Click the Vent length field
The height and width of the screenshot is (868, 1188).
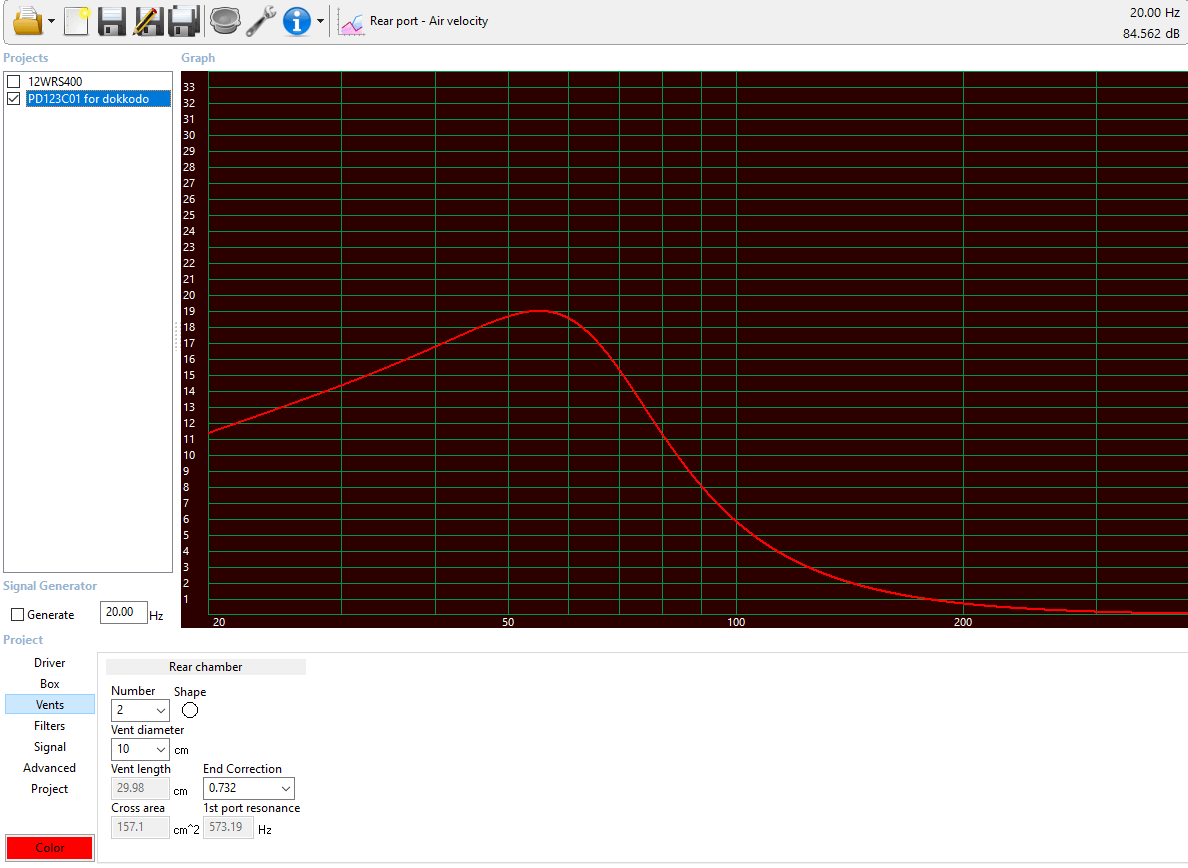pyautogui.click(x=140, y=788)
